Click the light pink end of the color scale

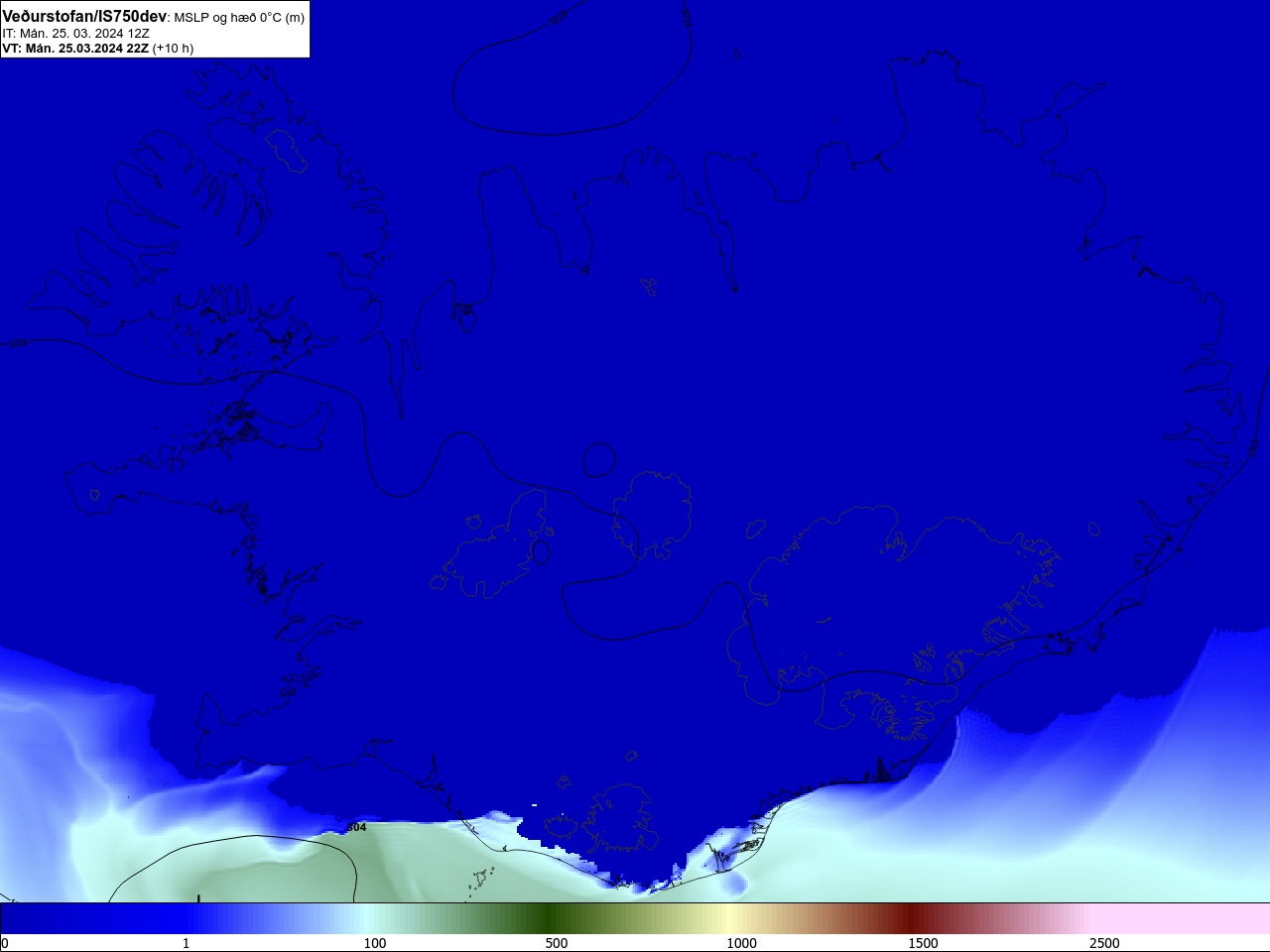pos(1181,918)
